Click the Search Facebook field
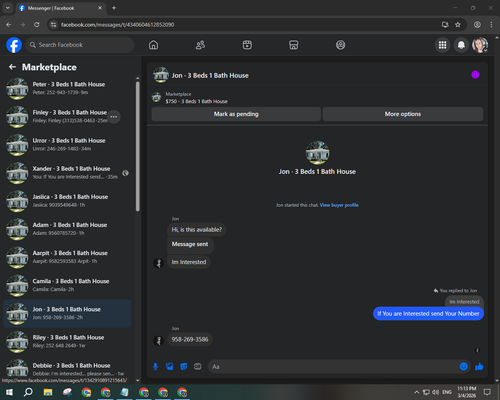The width and height of the screenshot is (500, 400). coord(80,45)
